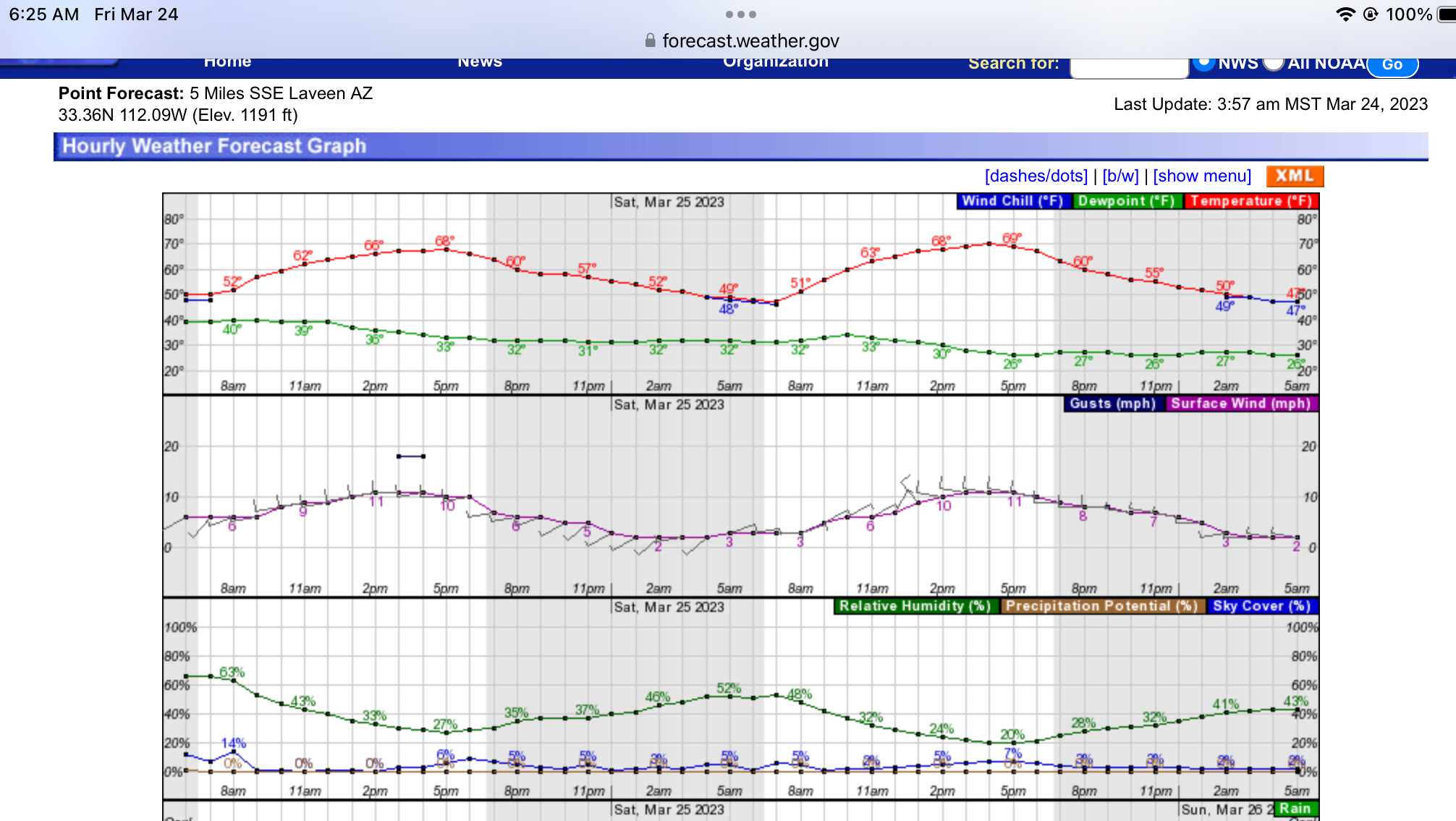Image resolution: width=1456 pixels, height=821 pixels.
Task: Select the All NOAA radio button
Action: (1273, 63)
